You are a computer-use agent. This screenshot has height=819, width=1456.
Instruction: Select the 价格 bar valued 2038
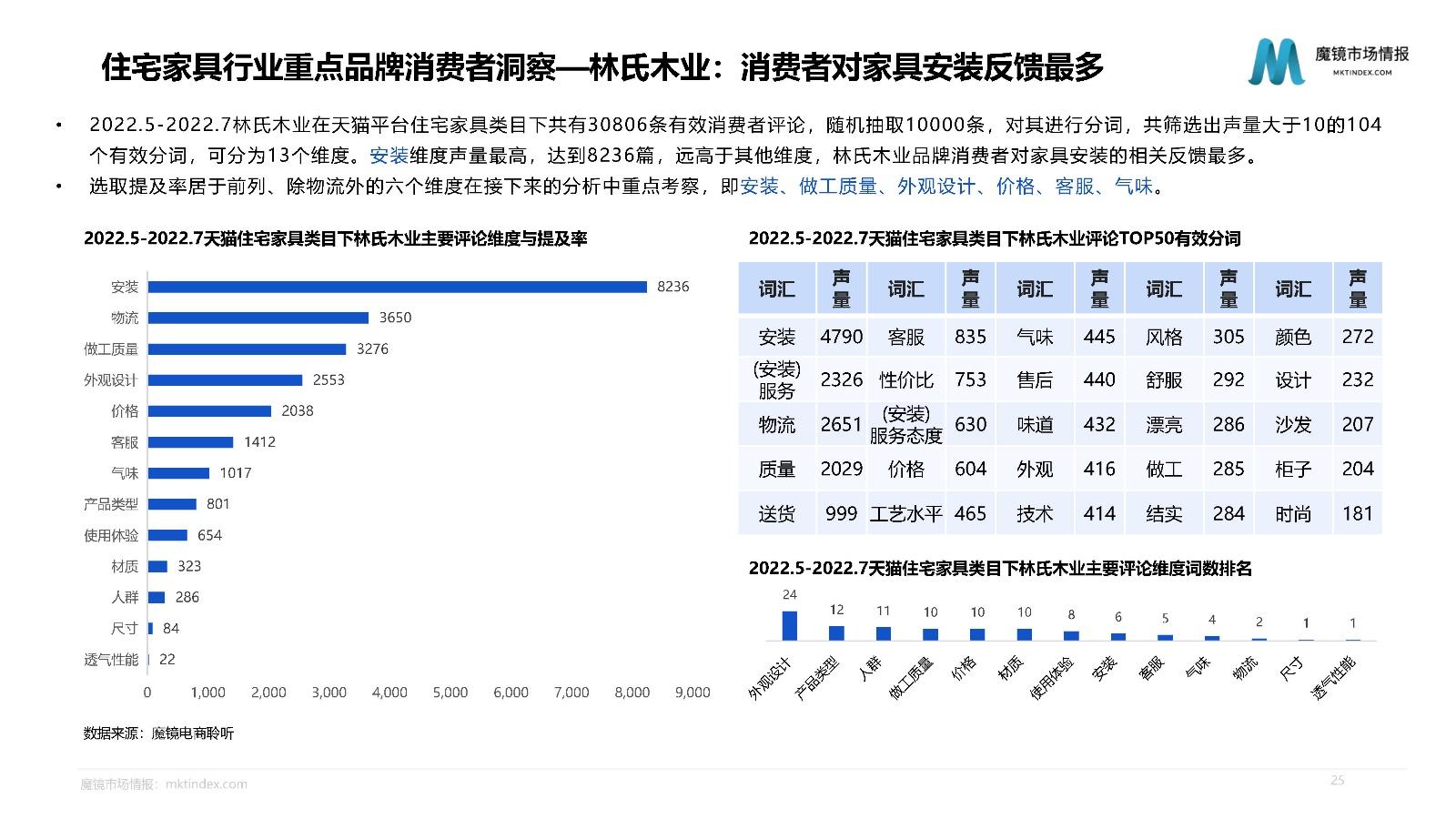coord(210,411)
